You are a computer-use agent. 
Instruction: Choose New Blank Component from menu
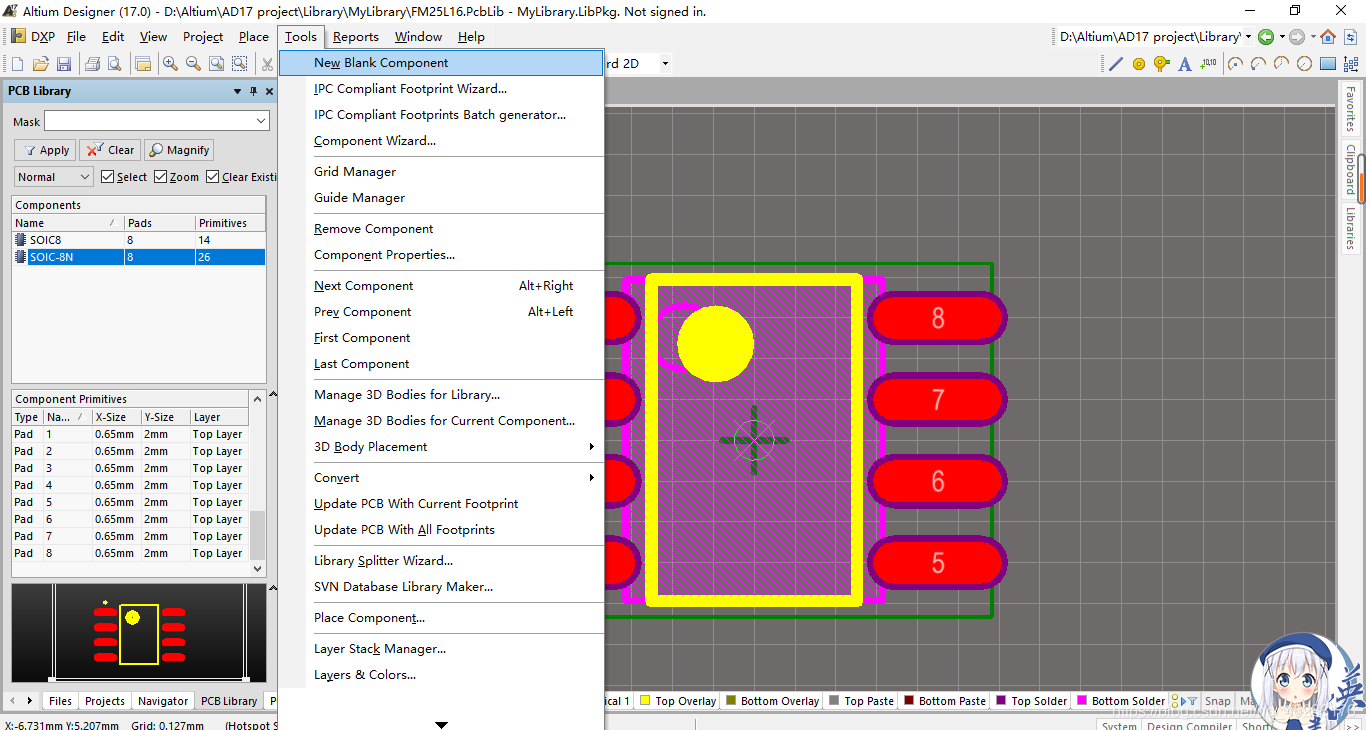[381, 62]
